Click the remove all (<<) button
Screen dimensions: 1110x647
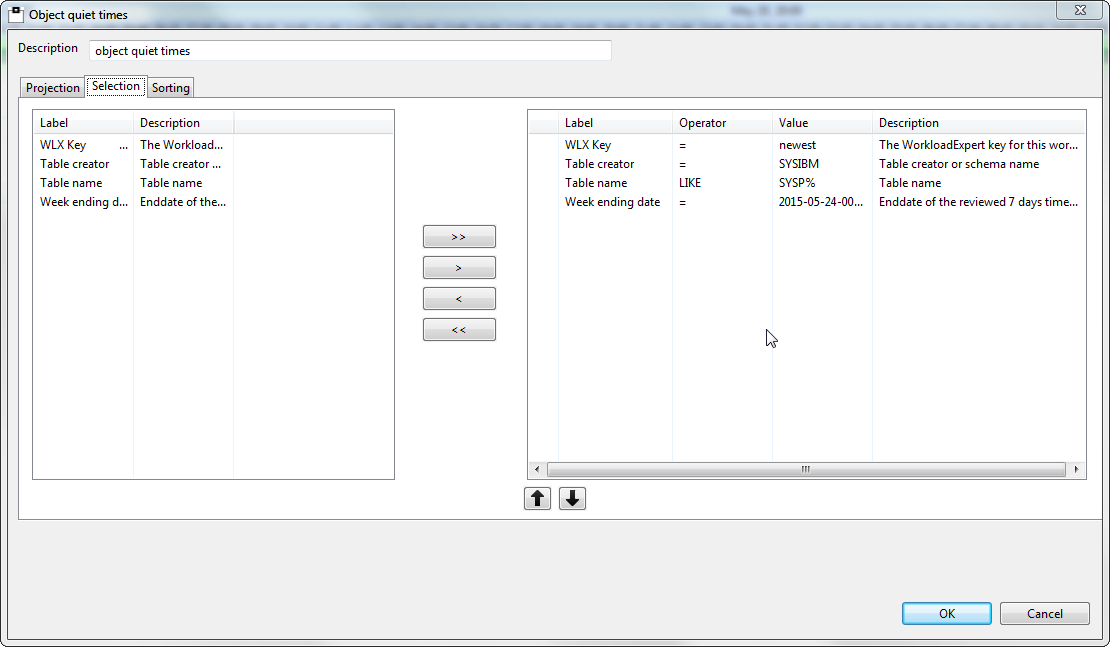459,330
